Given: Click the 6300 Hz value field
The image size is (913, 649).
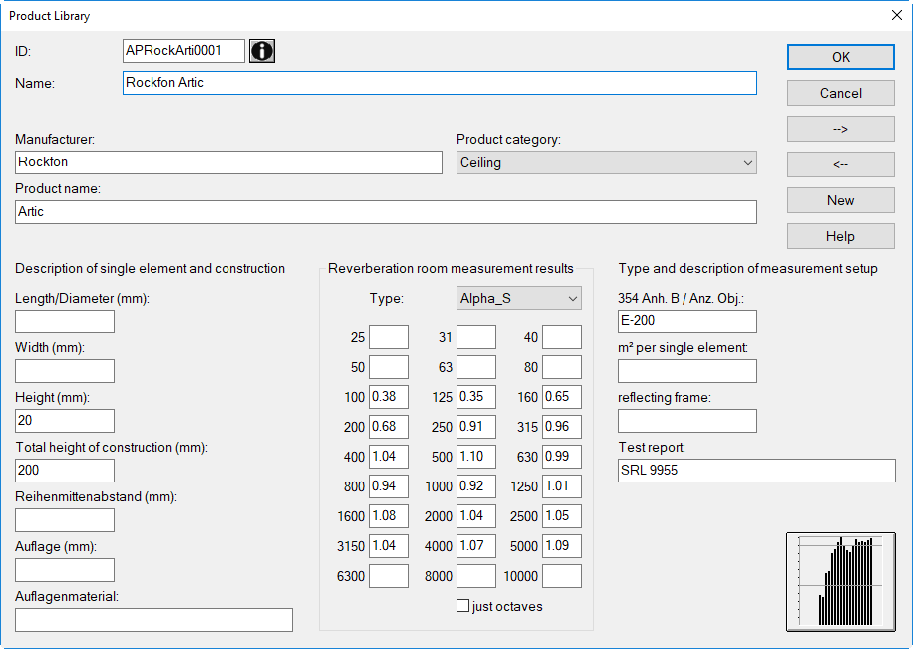Looking at the screenshot, I should coord(389,576).
